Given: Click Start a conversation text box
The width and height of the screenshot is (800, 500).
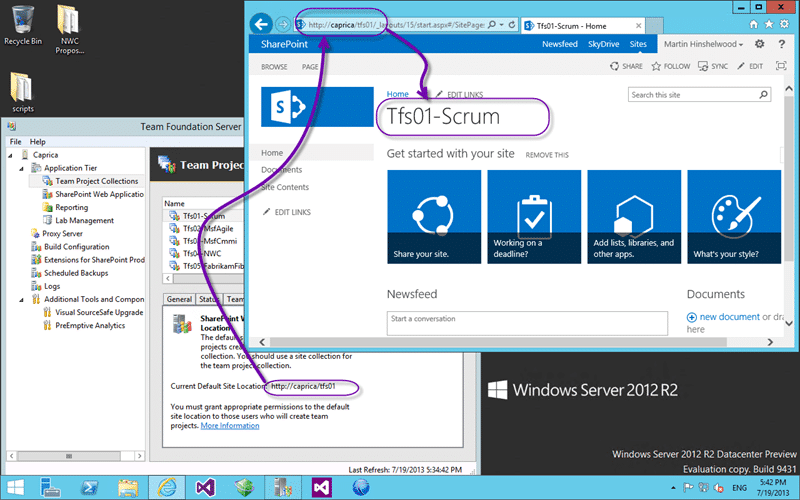Looking at the screenshot, I should (x=527, y=323).
